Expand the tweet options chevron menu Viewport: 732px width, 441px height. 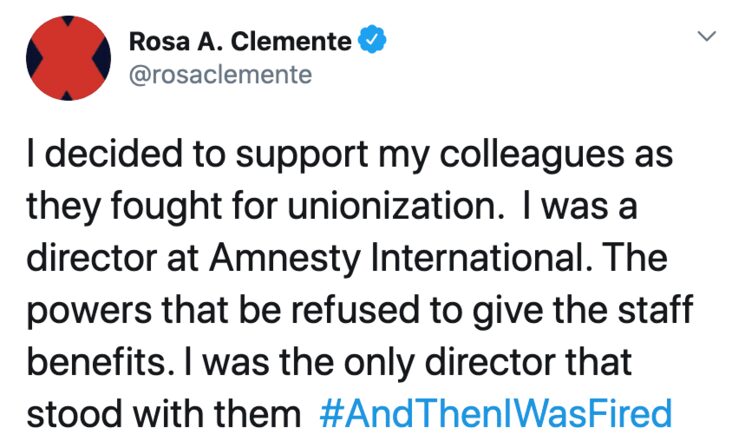(x=706, y=36)
